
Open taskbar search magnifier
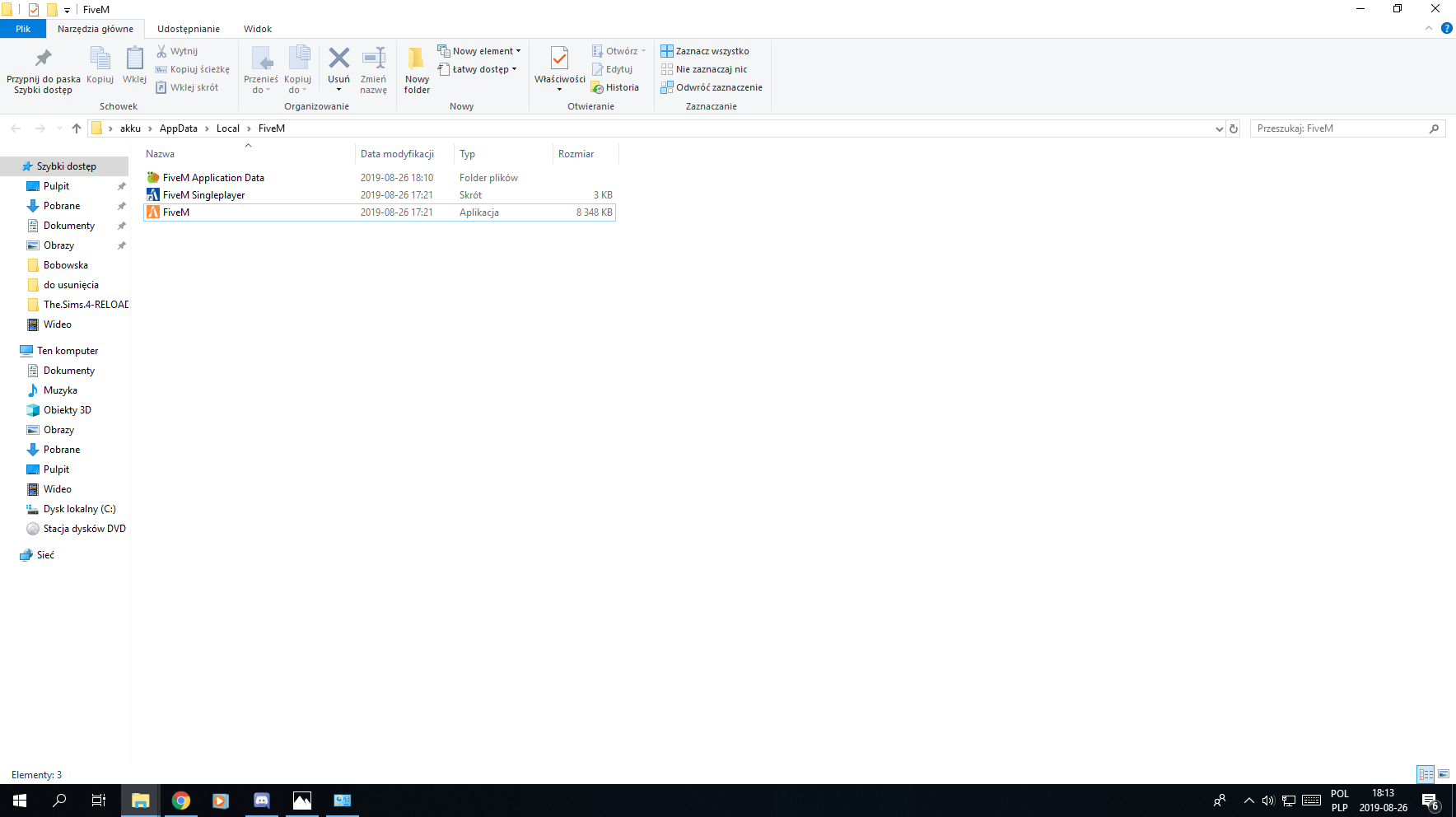tap(59, 801)
